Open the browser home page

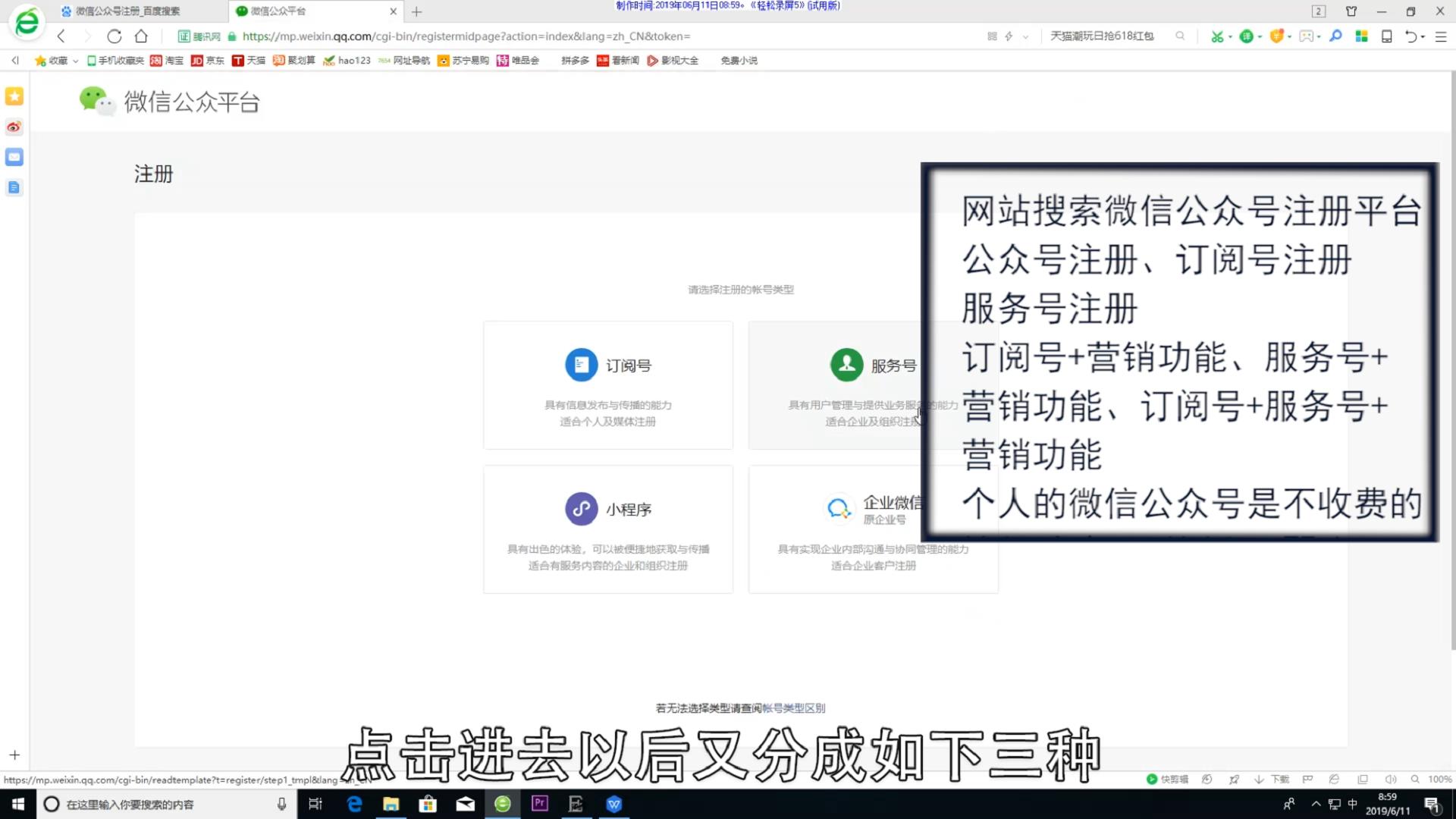(141, 36)
